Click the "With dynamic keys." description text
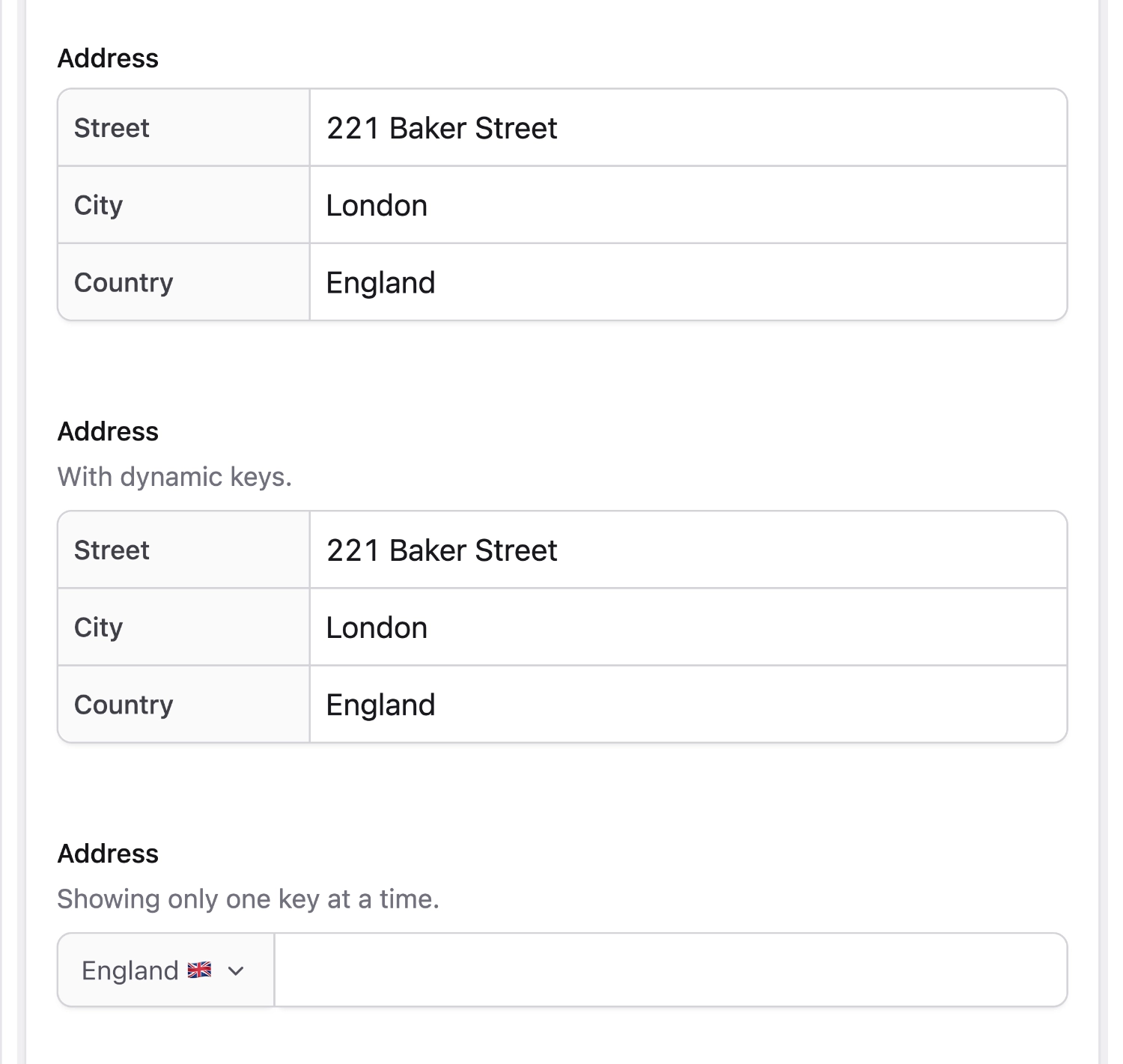The height and width of the screenshot is (1064, 1123). 174,477
